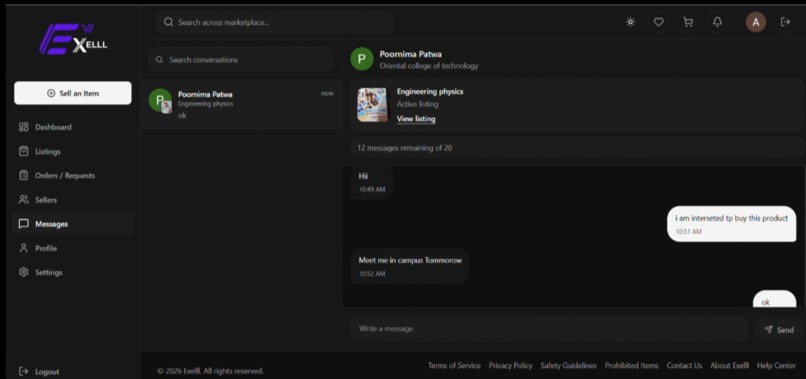The height and width of the screenshot is (379, 806).
Task: Focus the Search across marketplace field
Action: (x=274, y=22)
